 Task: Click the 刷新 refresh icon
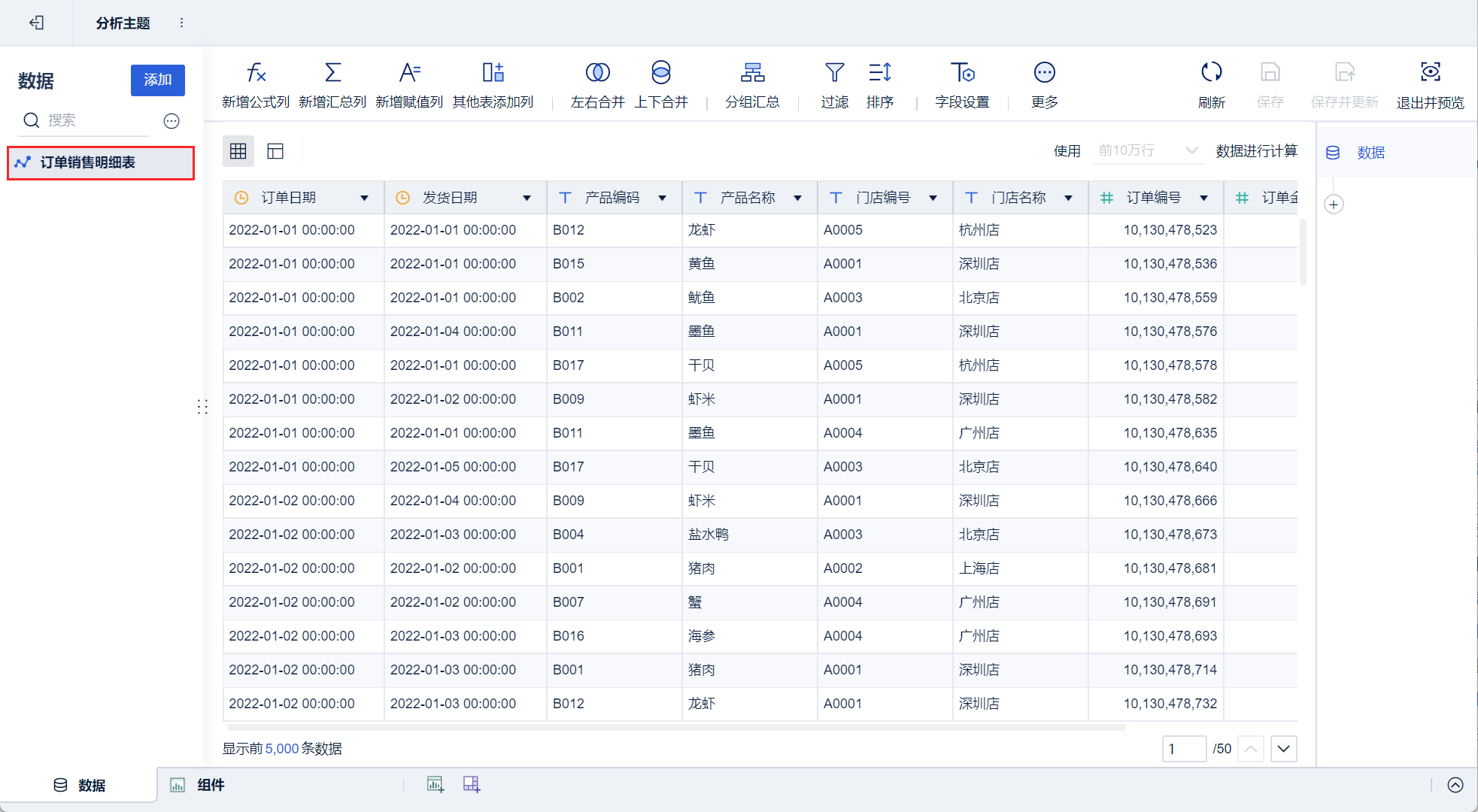1211,73
